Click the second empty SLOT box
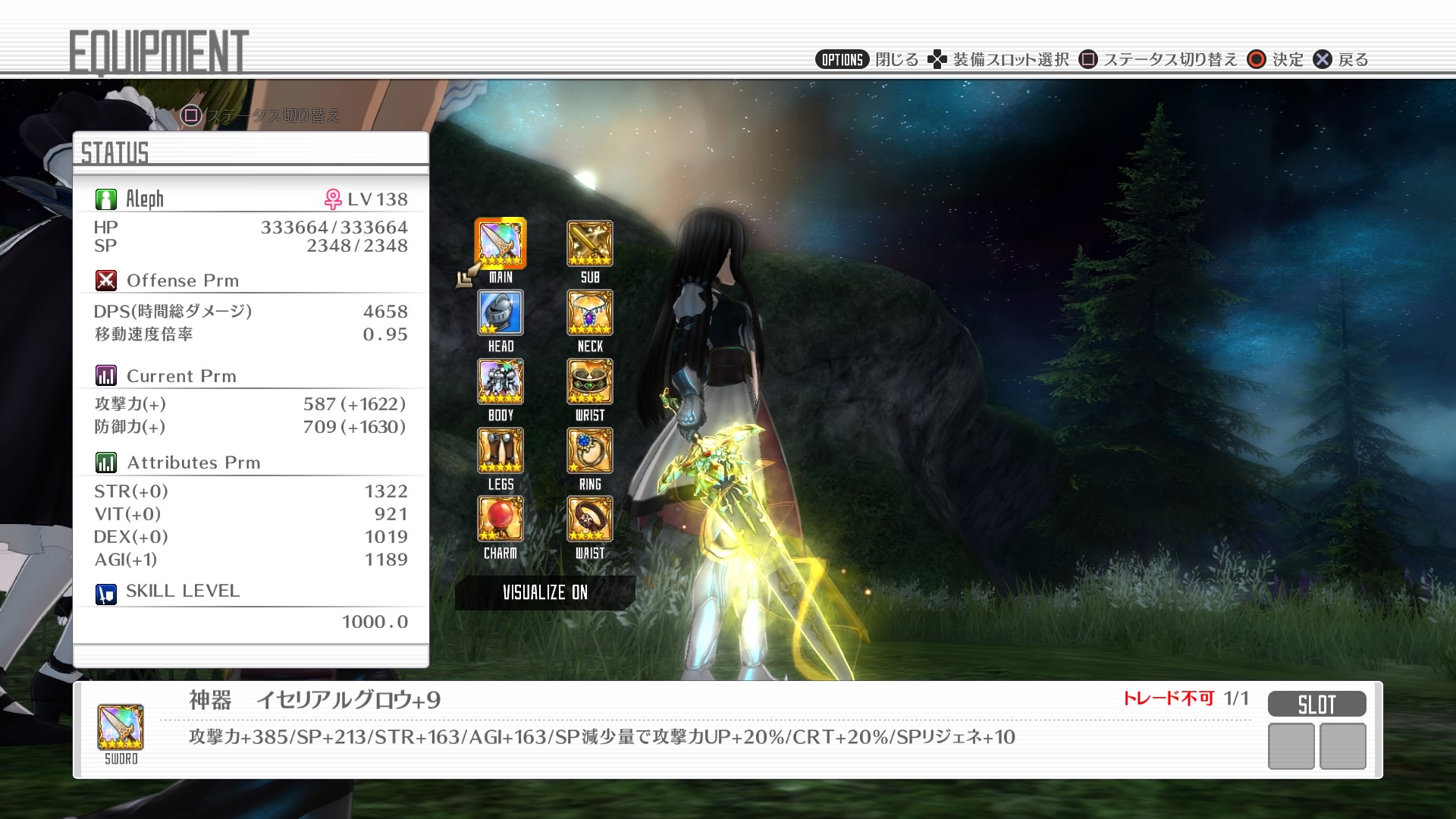The image size is (1456, 819). (1342, 746)
